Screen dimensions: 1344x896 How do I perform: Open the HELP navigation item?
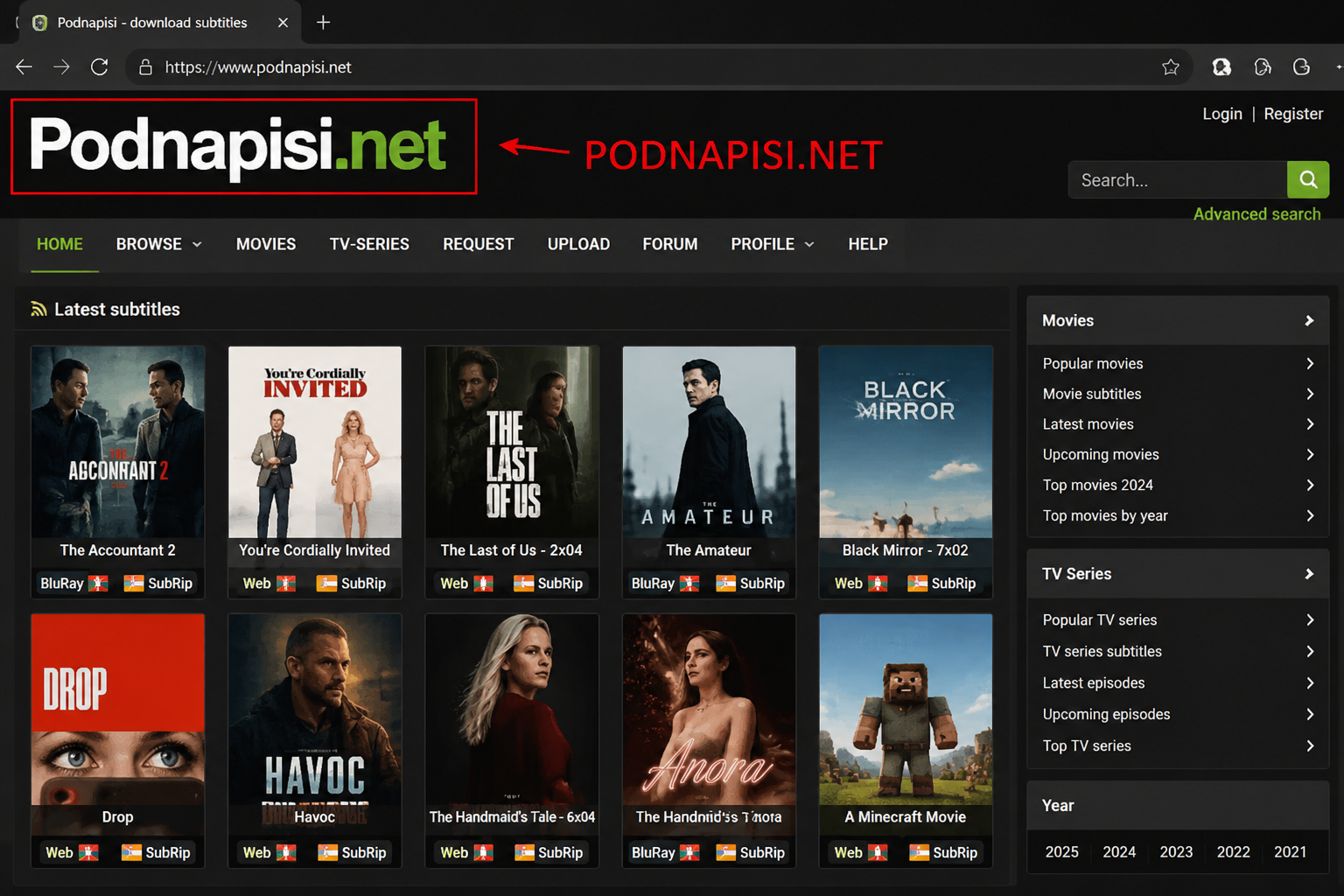(x=868, y=244)
